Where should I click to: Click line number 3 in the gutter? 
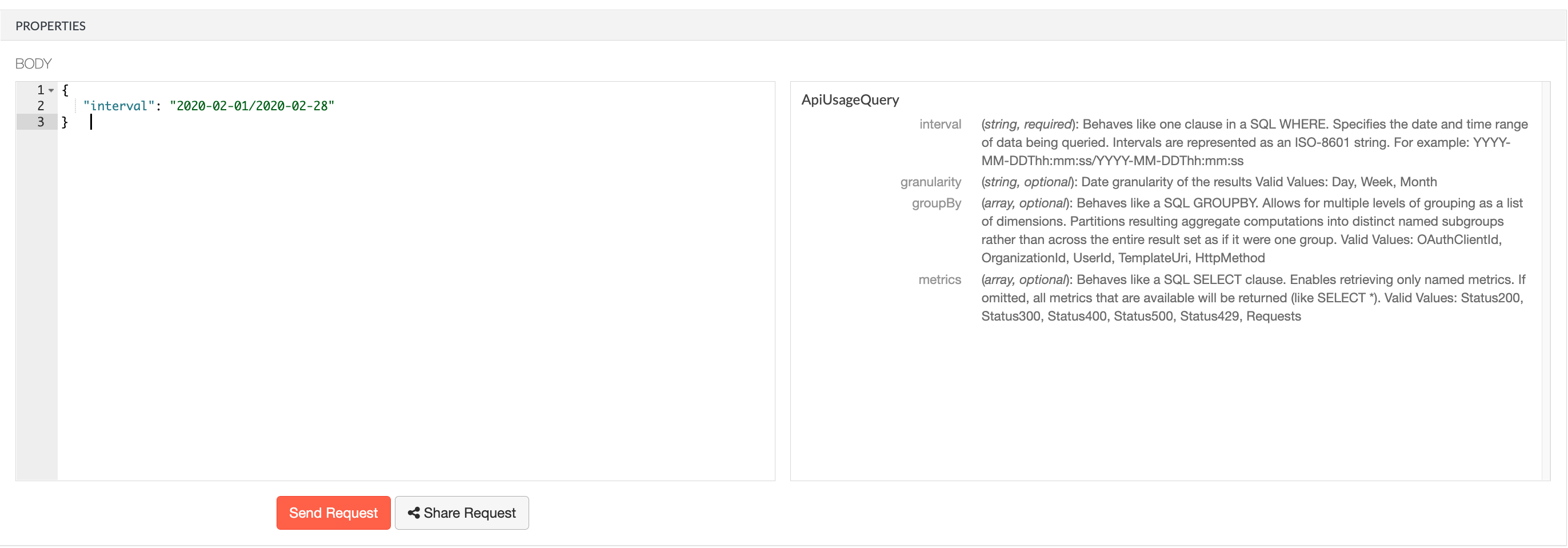click(39, 122)
